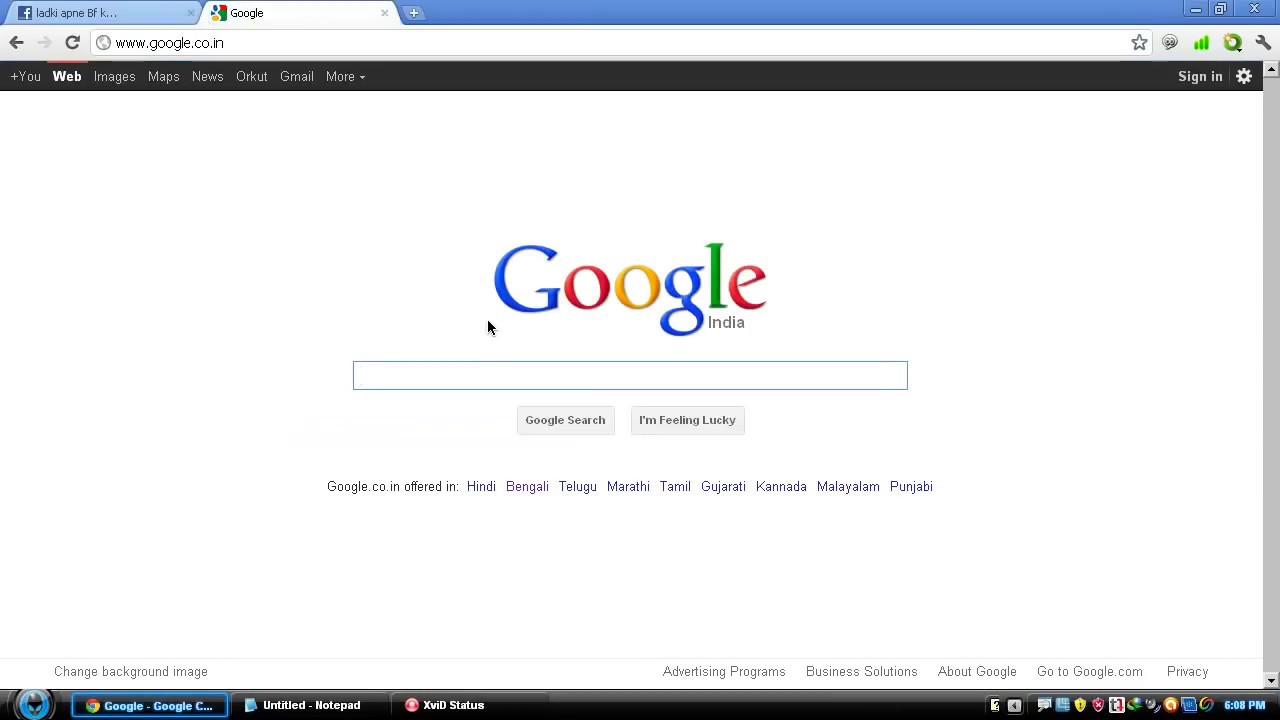Click the page scrollbar up arrow
Viewport: 1280px width, 720px height.
point(1271,70)
